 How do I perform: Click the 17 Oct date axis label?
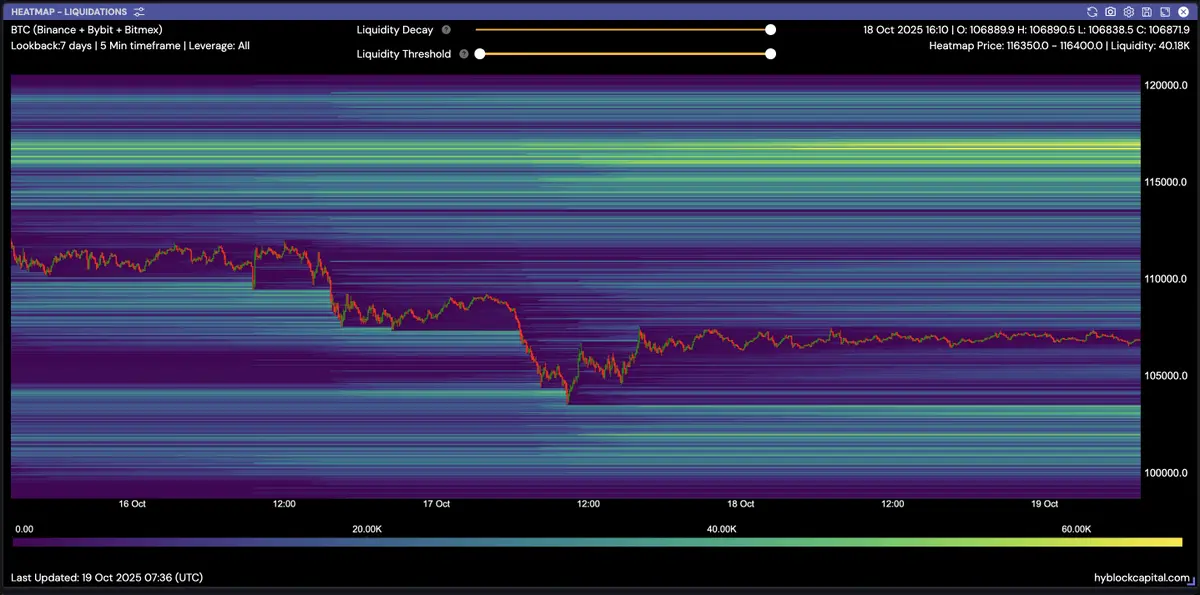tap(436, 504)
